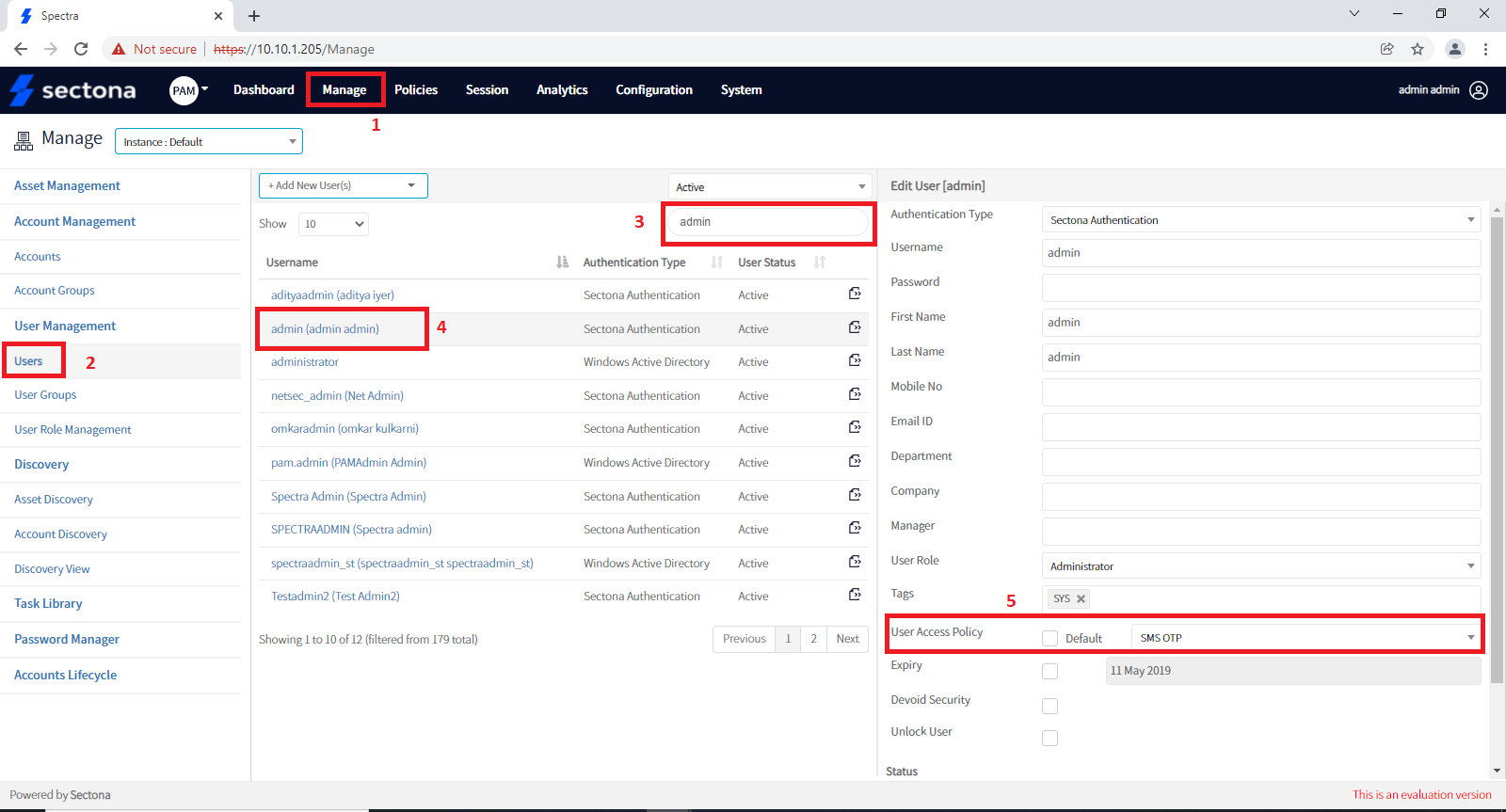Tick the Expiry checkbox
Viewport: 1506px width, 812px height.
point(1049,671)
